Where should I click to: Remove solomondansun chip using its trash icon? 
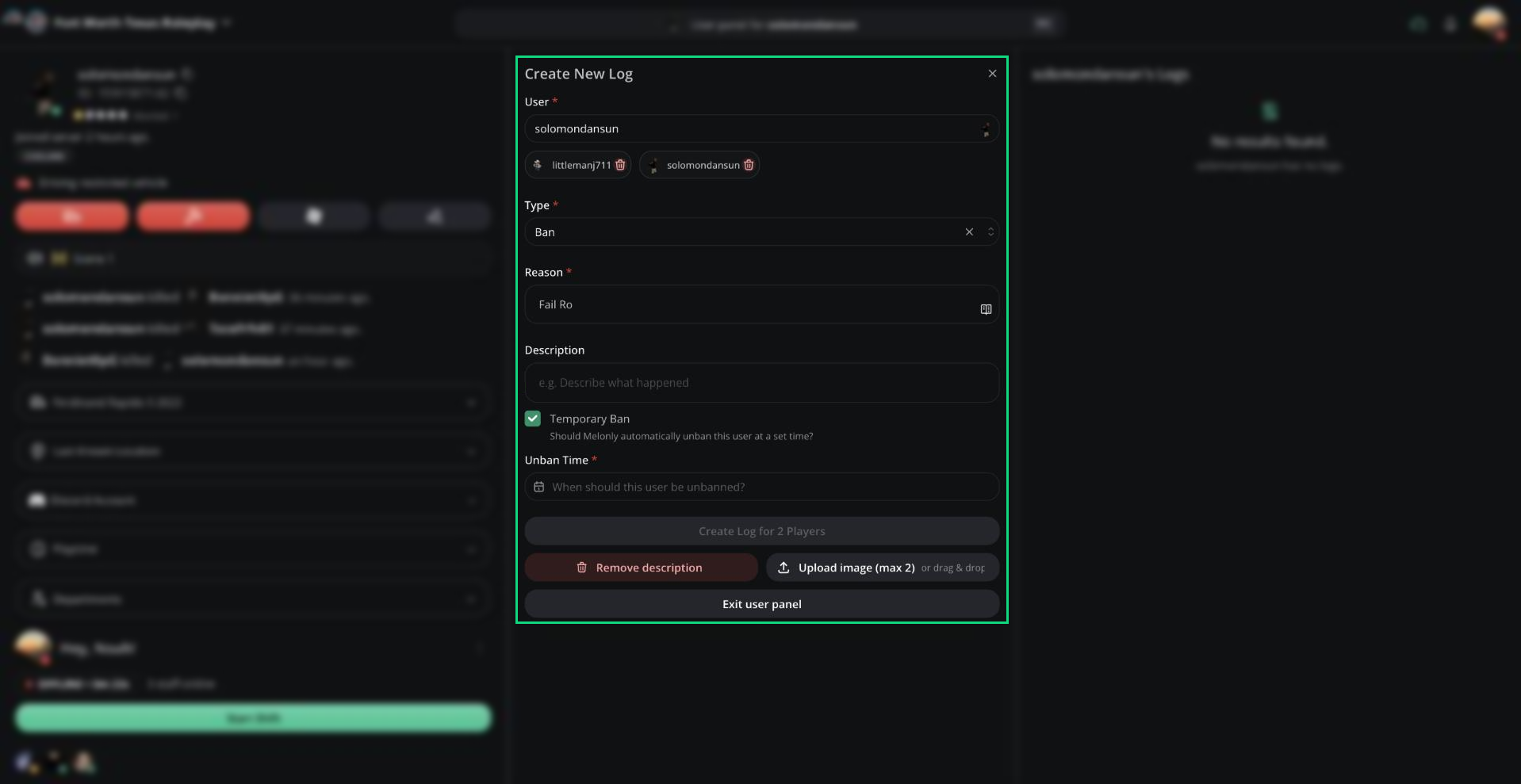tap(749, 165)
